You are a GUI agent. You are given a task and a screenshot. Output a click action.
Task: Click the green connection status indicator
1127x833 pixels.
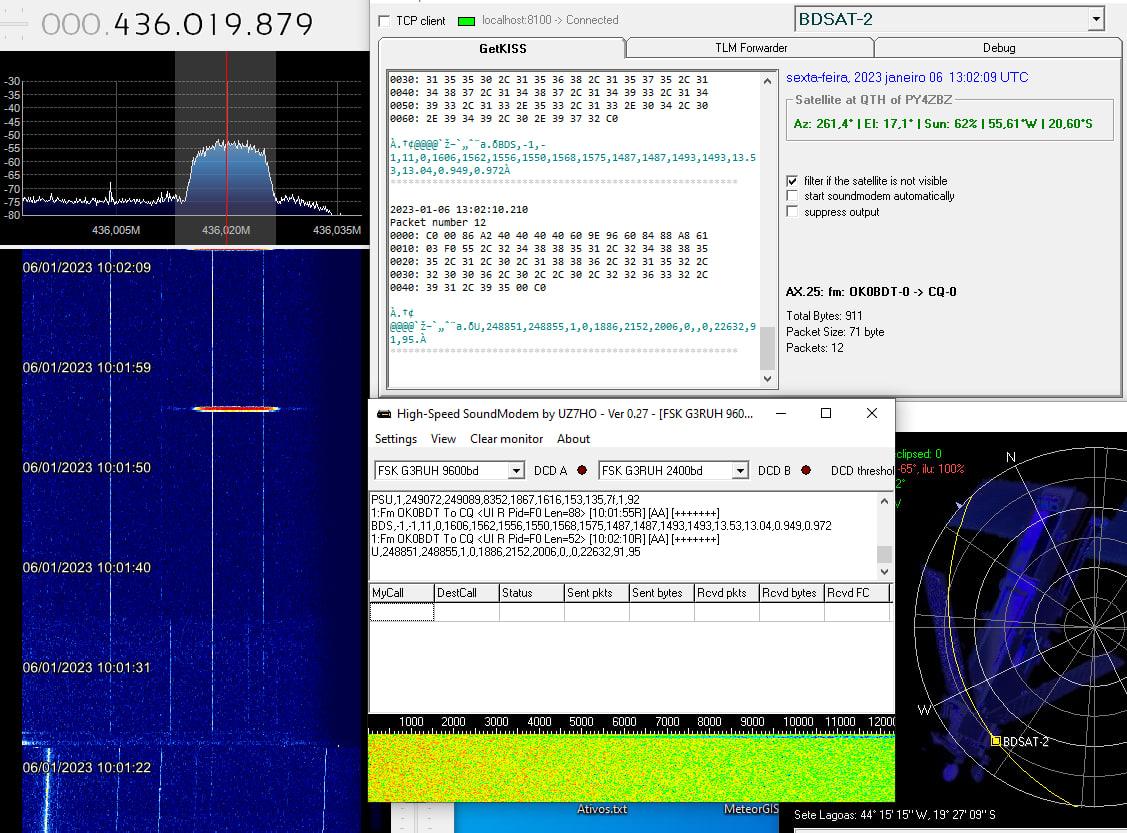point(465,20)
